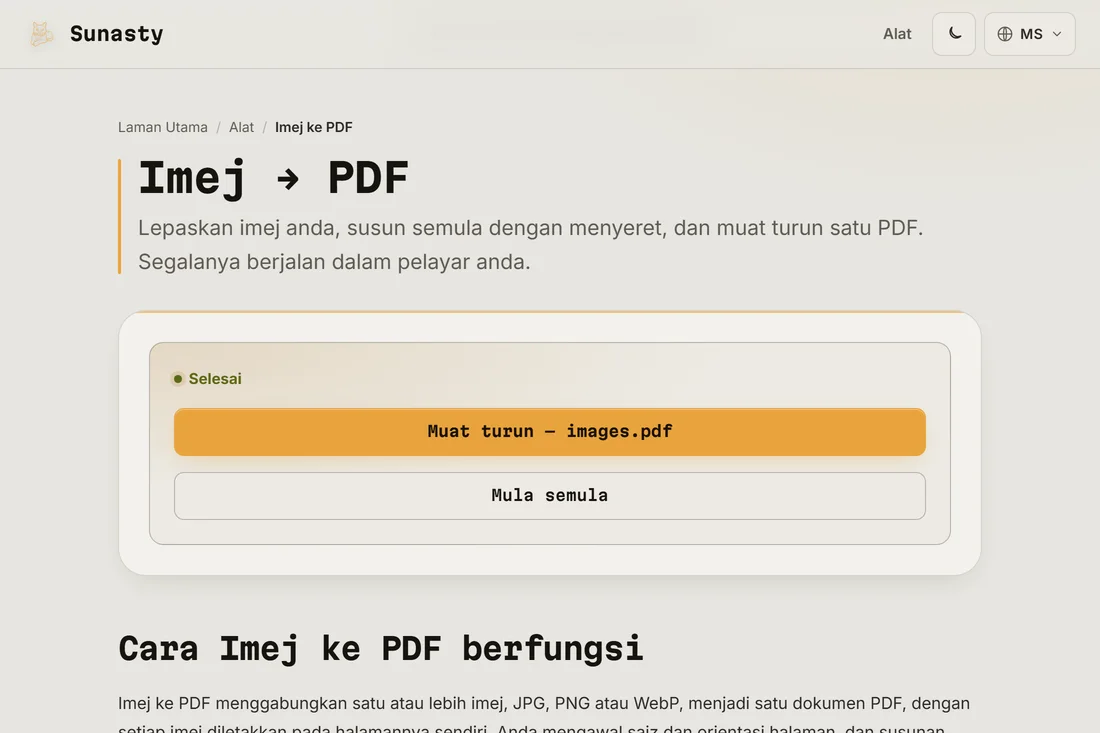Expand the MS language dropdown
This screenshot has height=733, width=1100.
coord(1029,34)
